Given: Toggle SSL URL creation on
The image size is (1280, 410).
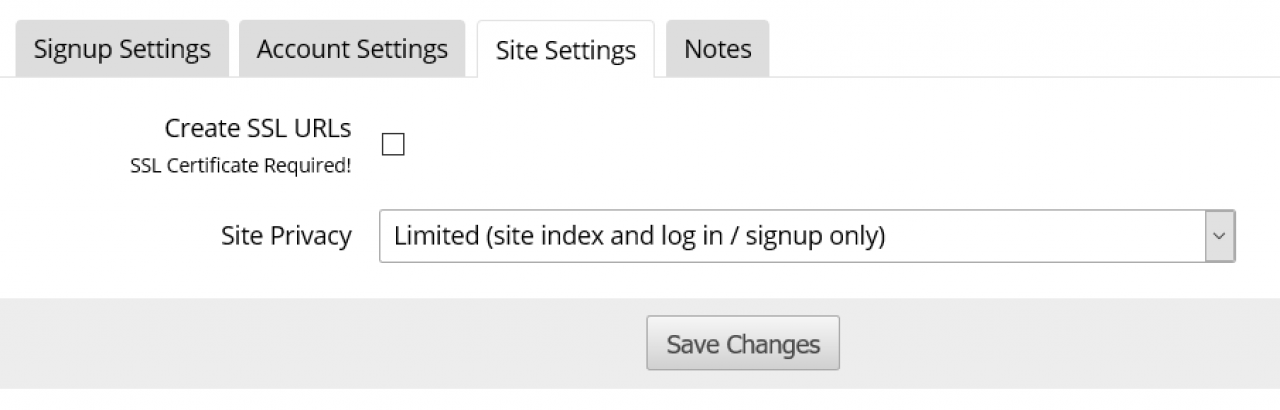Looking at the screenshot, I should pyautogui.click(x=394, y=145).
